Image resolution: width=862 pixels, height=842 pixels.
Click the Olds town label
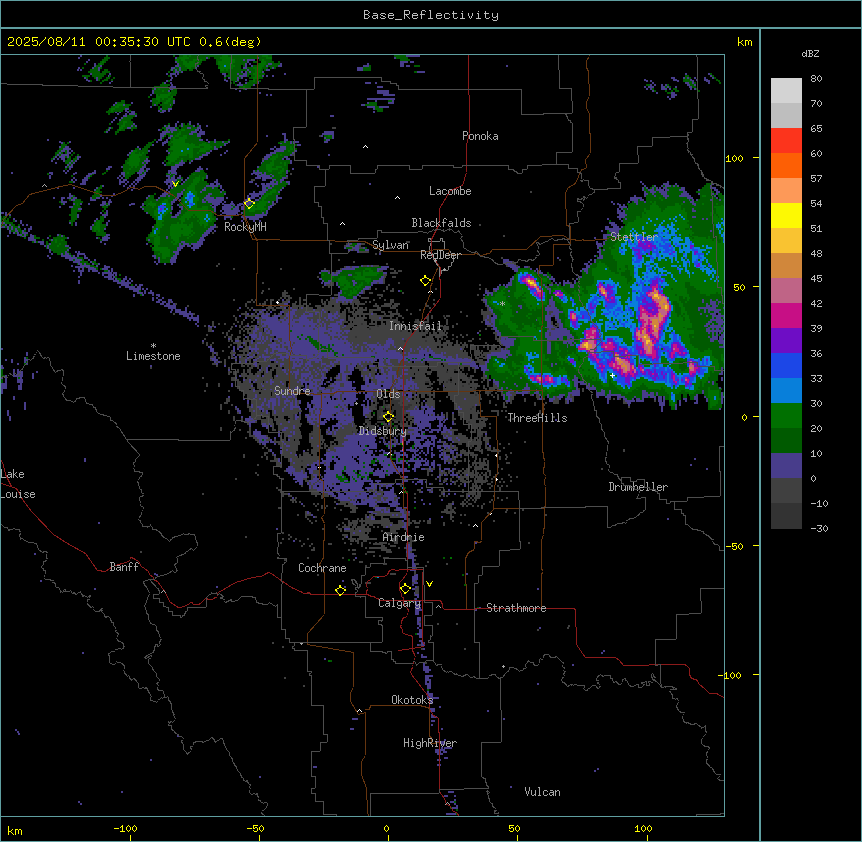(388, 394)
